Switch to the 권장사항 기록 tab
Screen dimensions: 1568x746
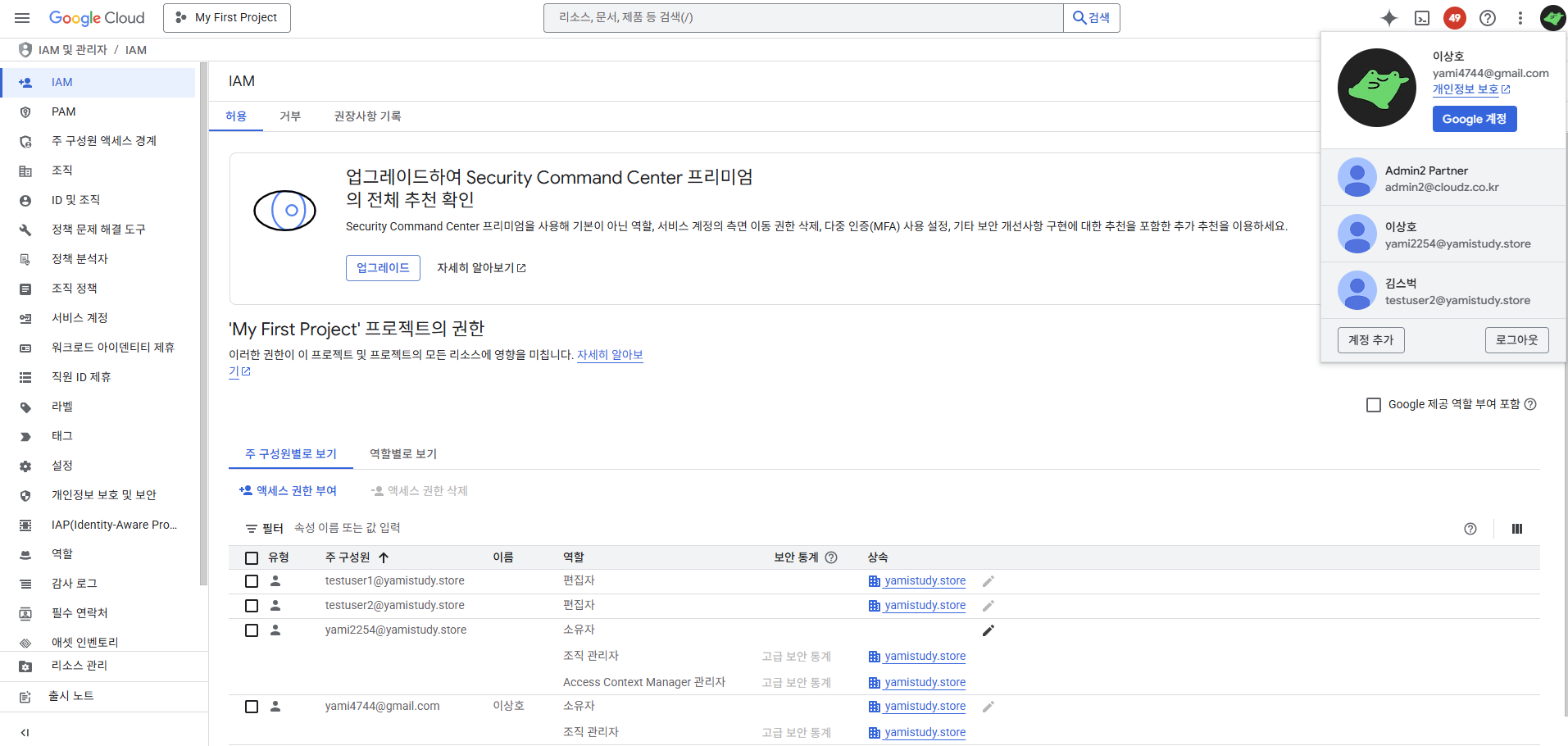[x=367, y=116]
